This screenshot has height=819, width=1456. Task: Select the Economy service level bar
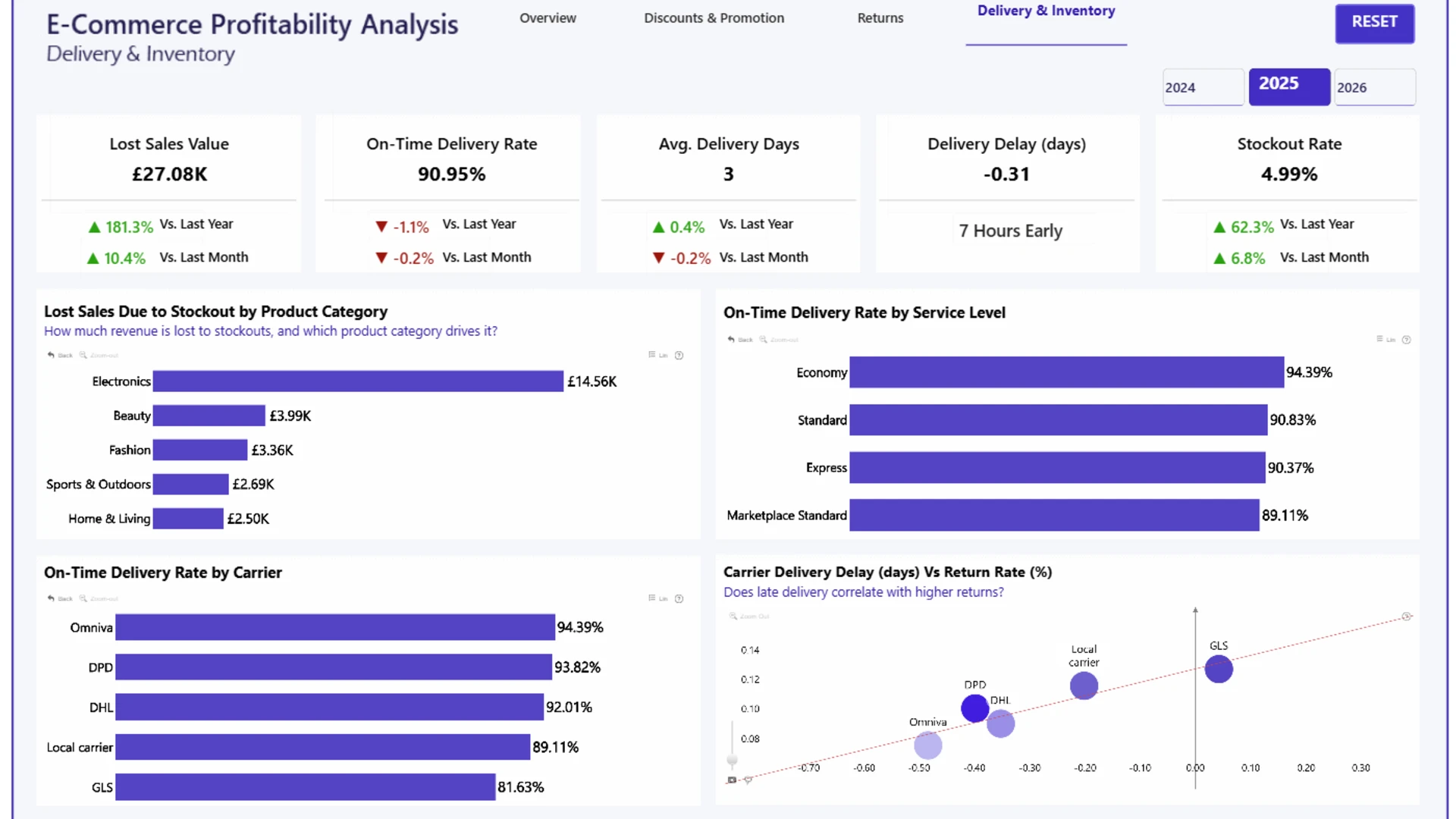click(x=1066, y=372)
